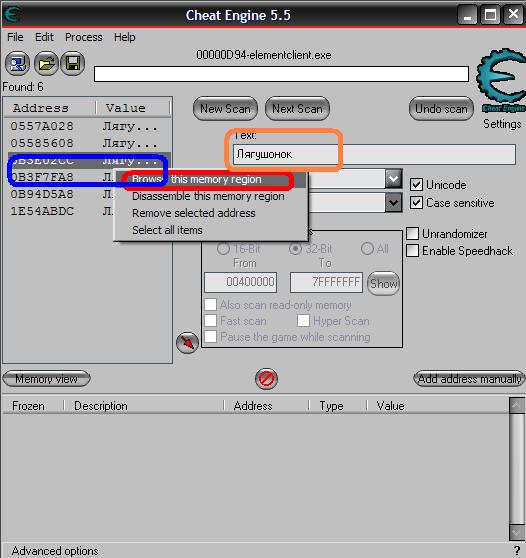Click the New Scan button

pyautogui.click(x=225, y=109)
